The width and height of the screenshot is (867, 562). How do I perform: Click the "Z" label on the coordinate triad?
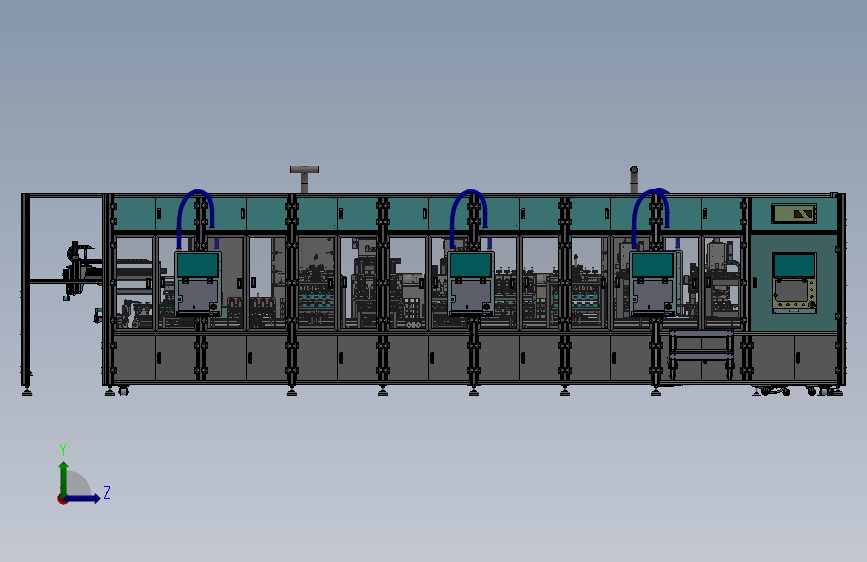pyautogui.click(x=107, y=492)
